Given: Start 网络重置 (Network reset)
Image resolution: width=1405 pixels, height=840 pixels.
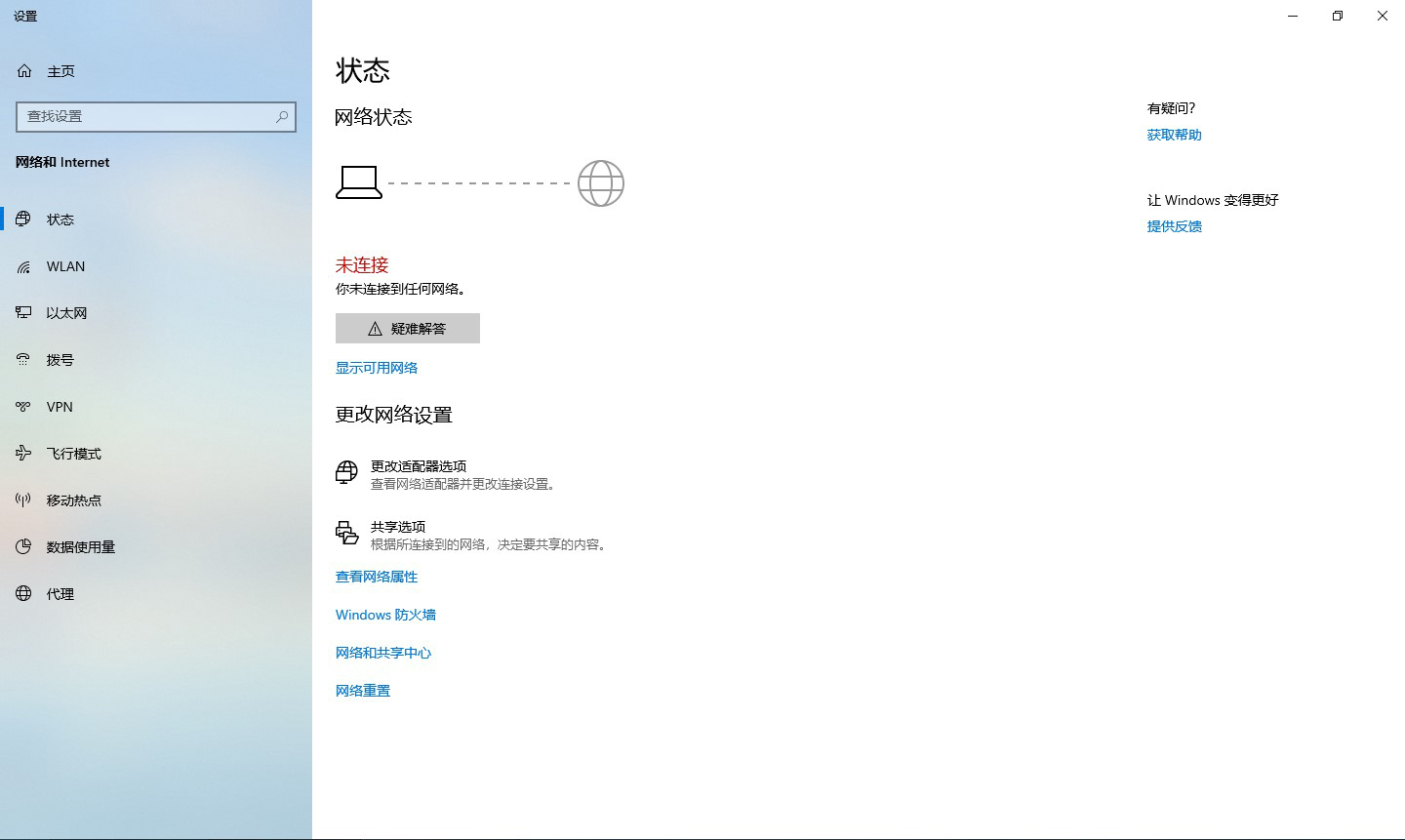Looking at the screenshot, I should (362, 690).
